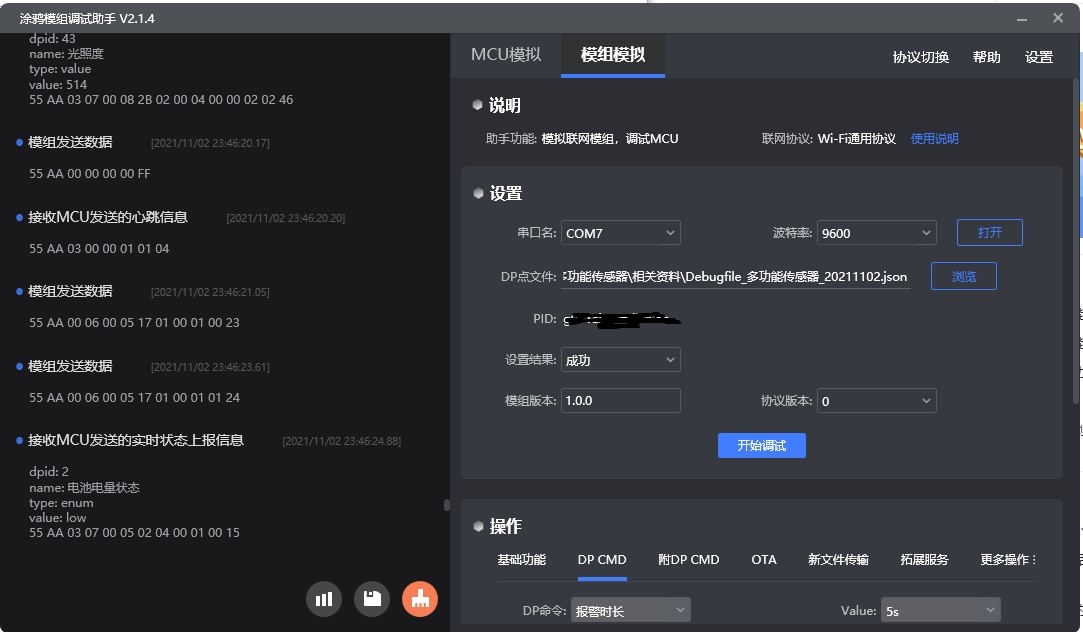Click the statistics chart icon button
The width and height of the screenshot is (1083, 632).
click(x=324, y=599)
